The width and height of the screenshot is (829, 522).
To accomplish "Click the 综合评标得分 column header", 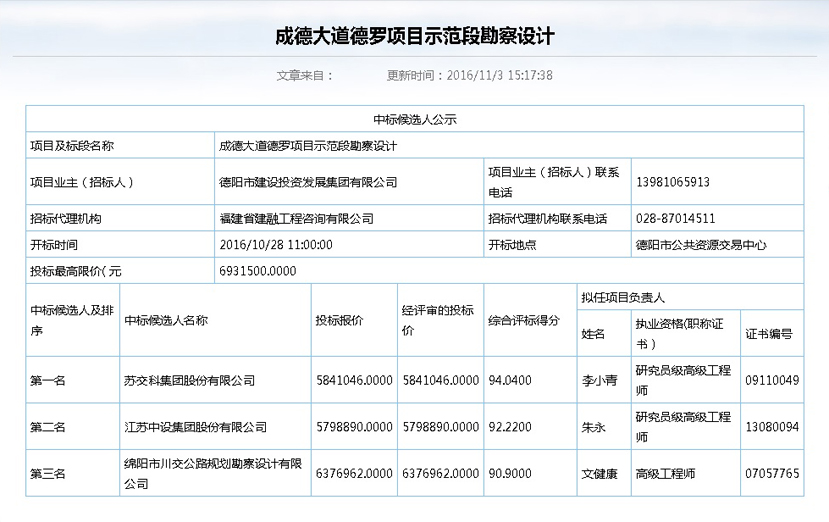I will (523, 321).
